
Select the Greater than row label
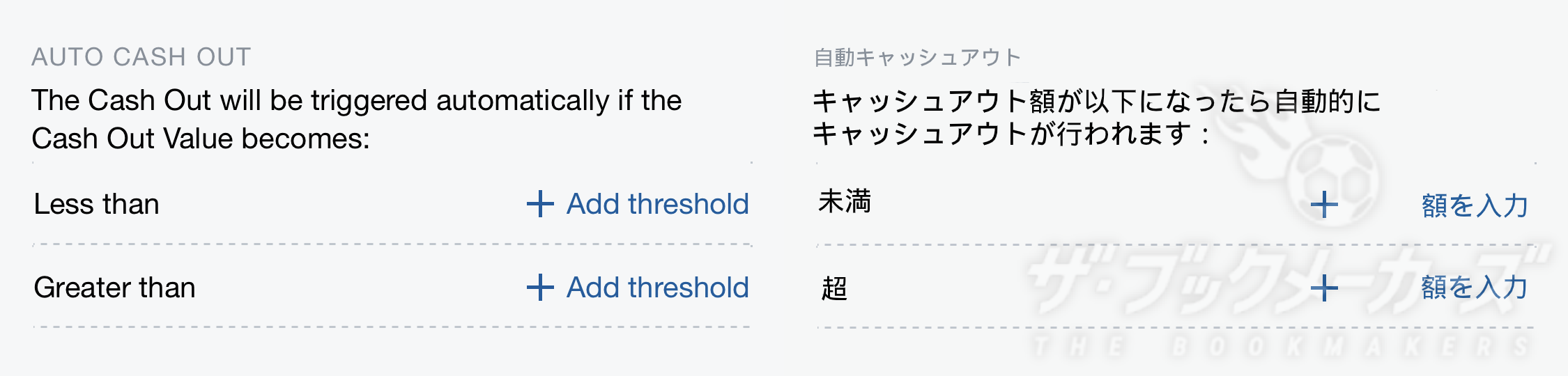click(114, 288)
